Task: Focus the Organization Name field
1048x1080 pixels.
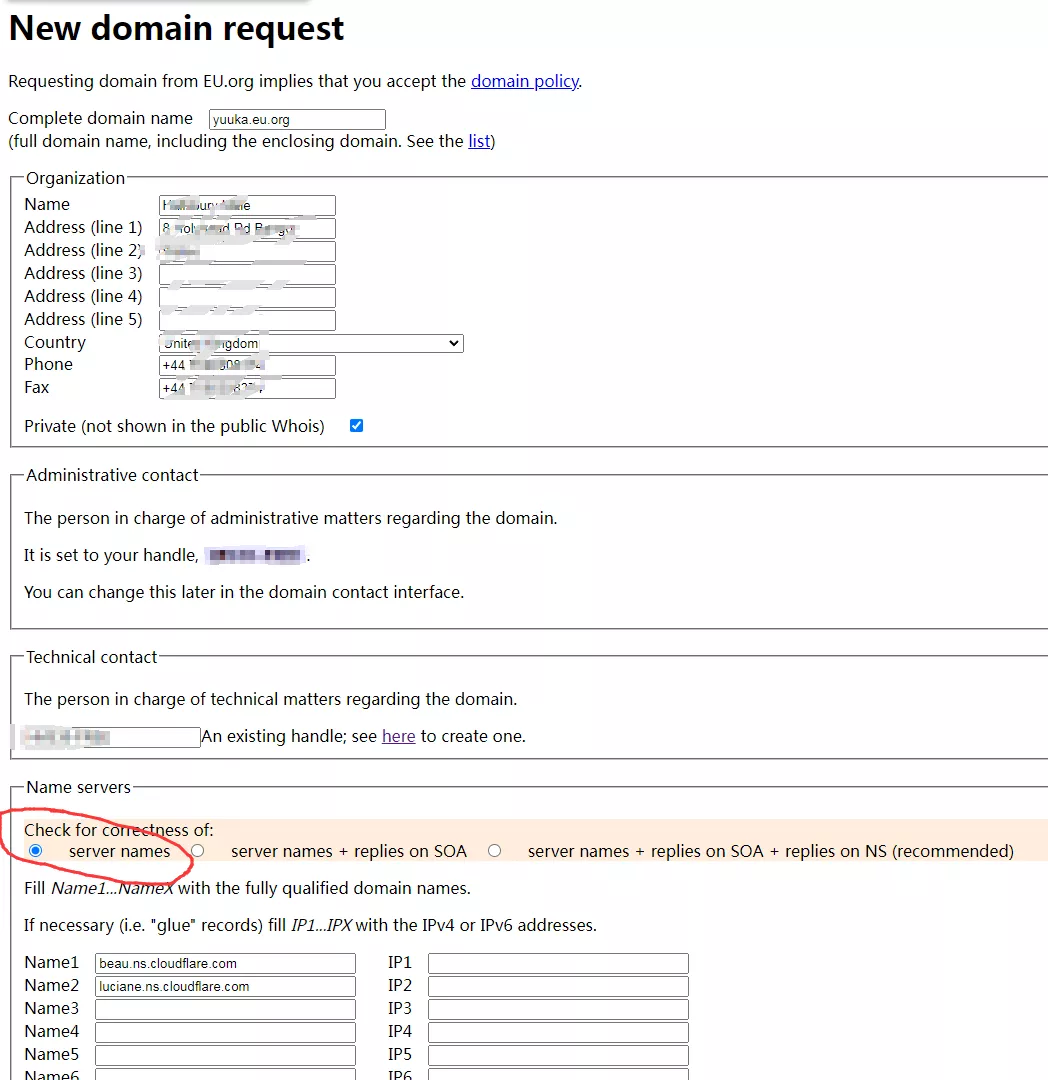Action: click(x=247, y=205)
